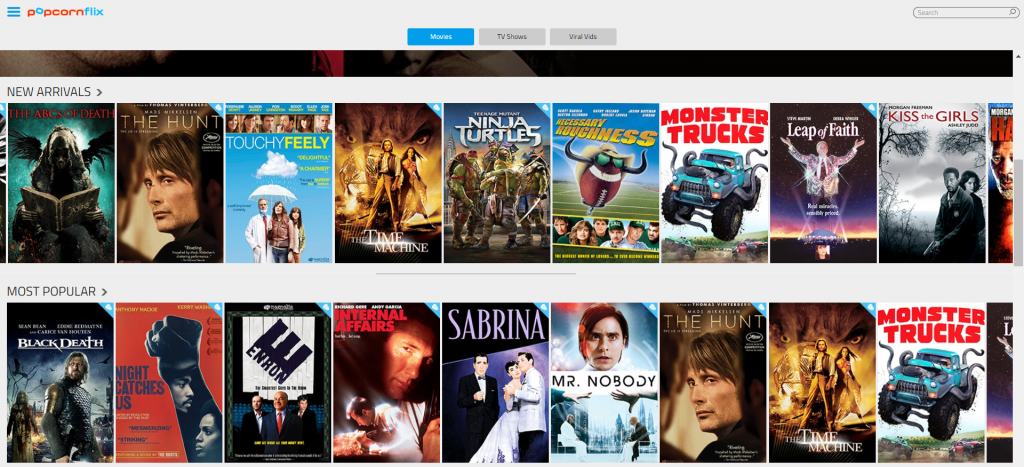Choose the Teenage Mutant Ninja Turtles poster
This screenshot has height=467, width=1024.
(x=497, y=183)
